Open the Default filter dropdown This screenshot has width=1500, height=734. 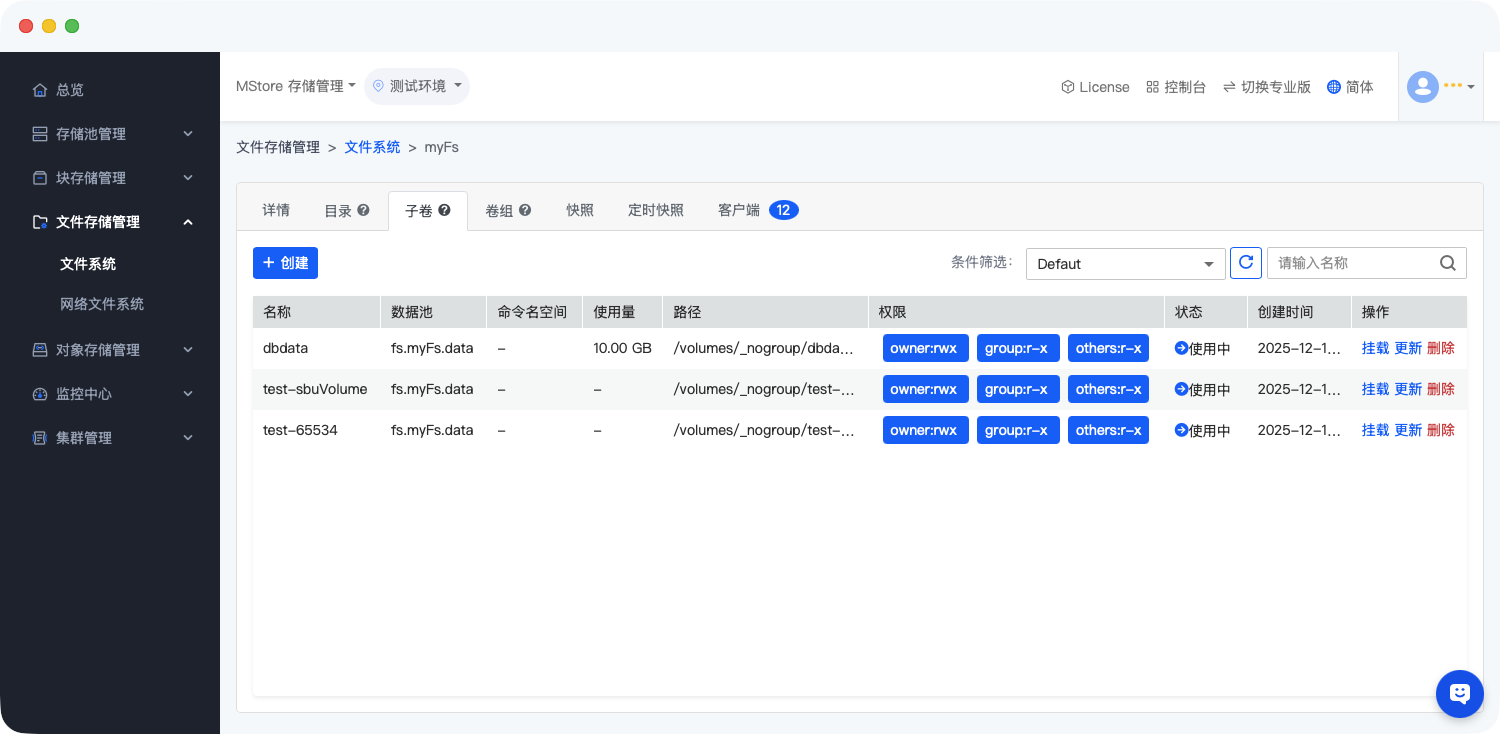tap(1125, 264)
